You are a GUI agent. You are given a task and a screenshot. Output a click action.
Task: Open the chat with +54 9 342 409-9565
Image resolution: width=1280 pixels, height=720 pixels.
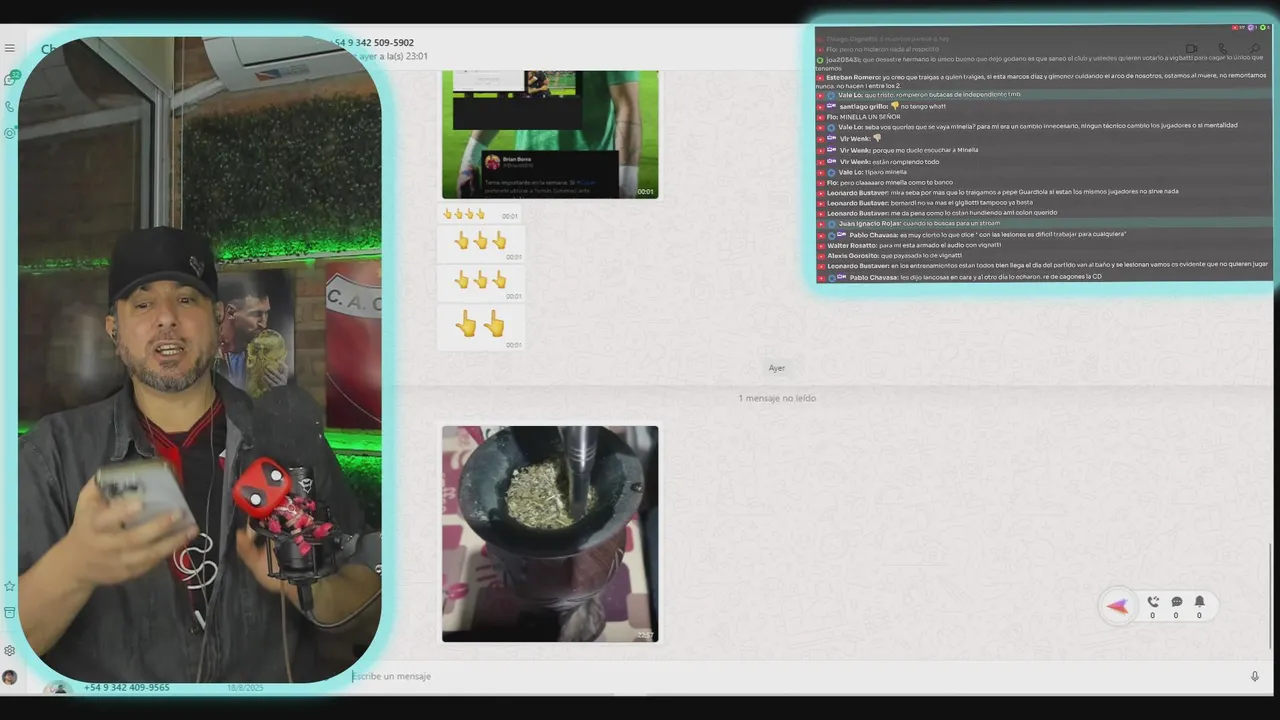pos(126,687)
